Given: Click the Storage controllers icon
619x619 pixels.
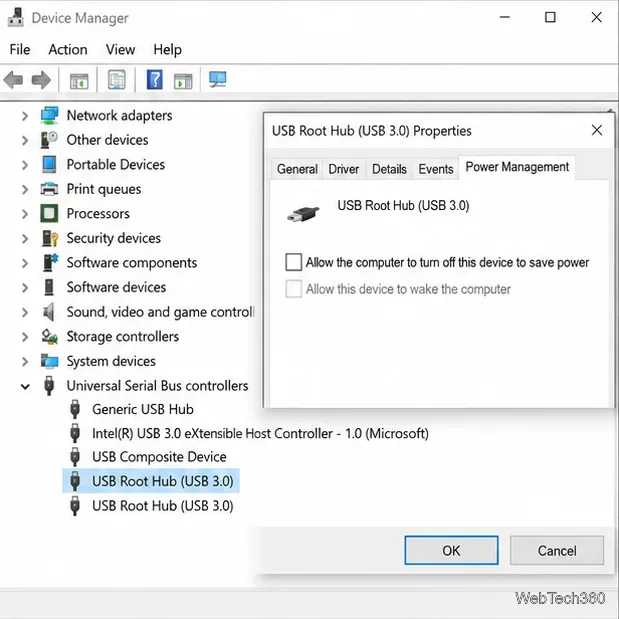Looking at the screenshot, I should 49,336.
